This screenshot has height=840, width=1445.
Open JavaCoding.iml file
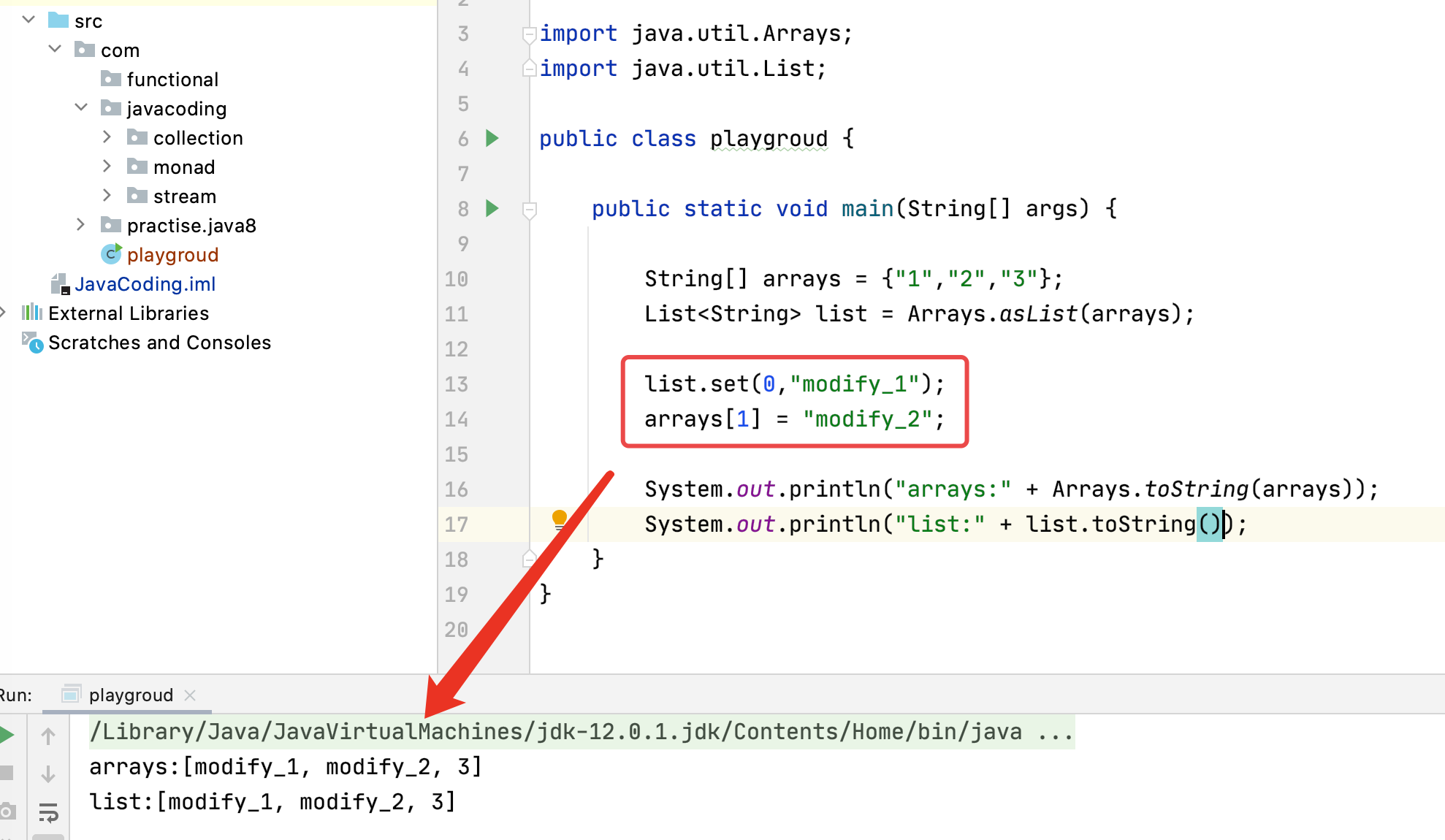[x=145, y=284]
